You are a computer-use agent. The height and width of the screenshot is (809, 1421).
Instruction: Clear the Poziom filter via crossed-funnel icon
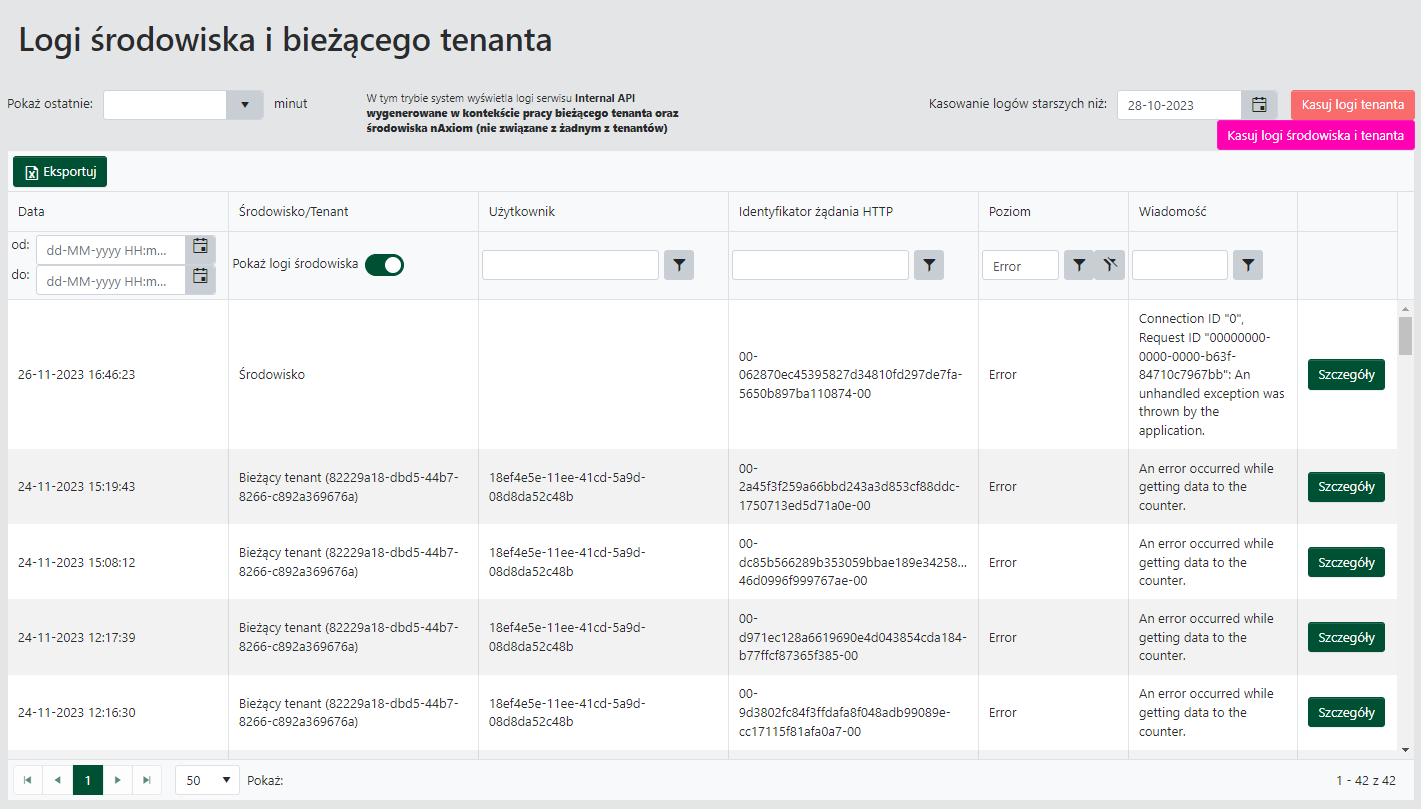tap(1108, 265)
